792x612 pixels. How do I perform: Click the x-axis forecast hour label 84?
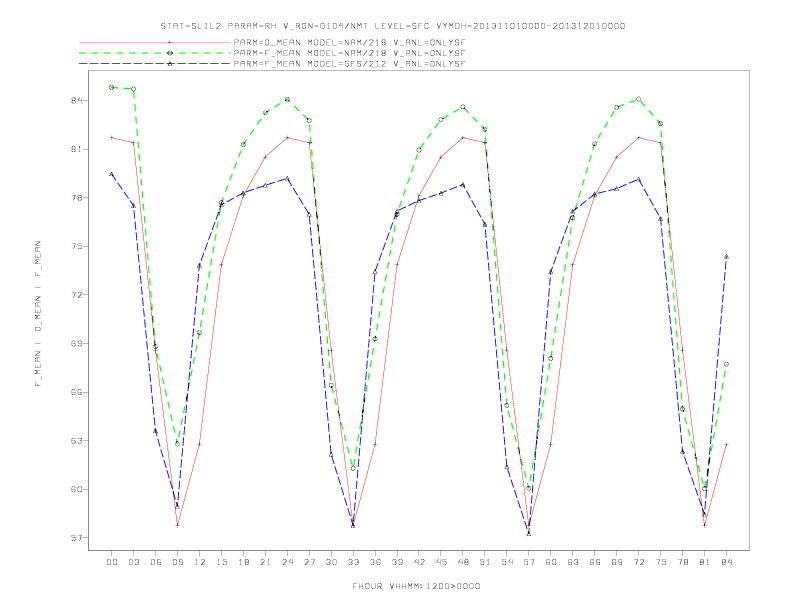click(x=727, y=562)
